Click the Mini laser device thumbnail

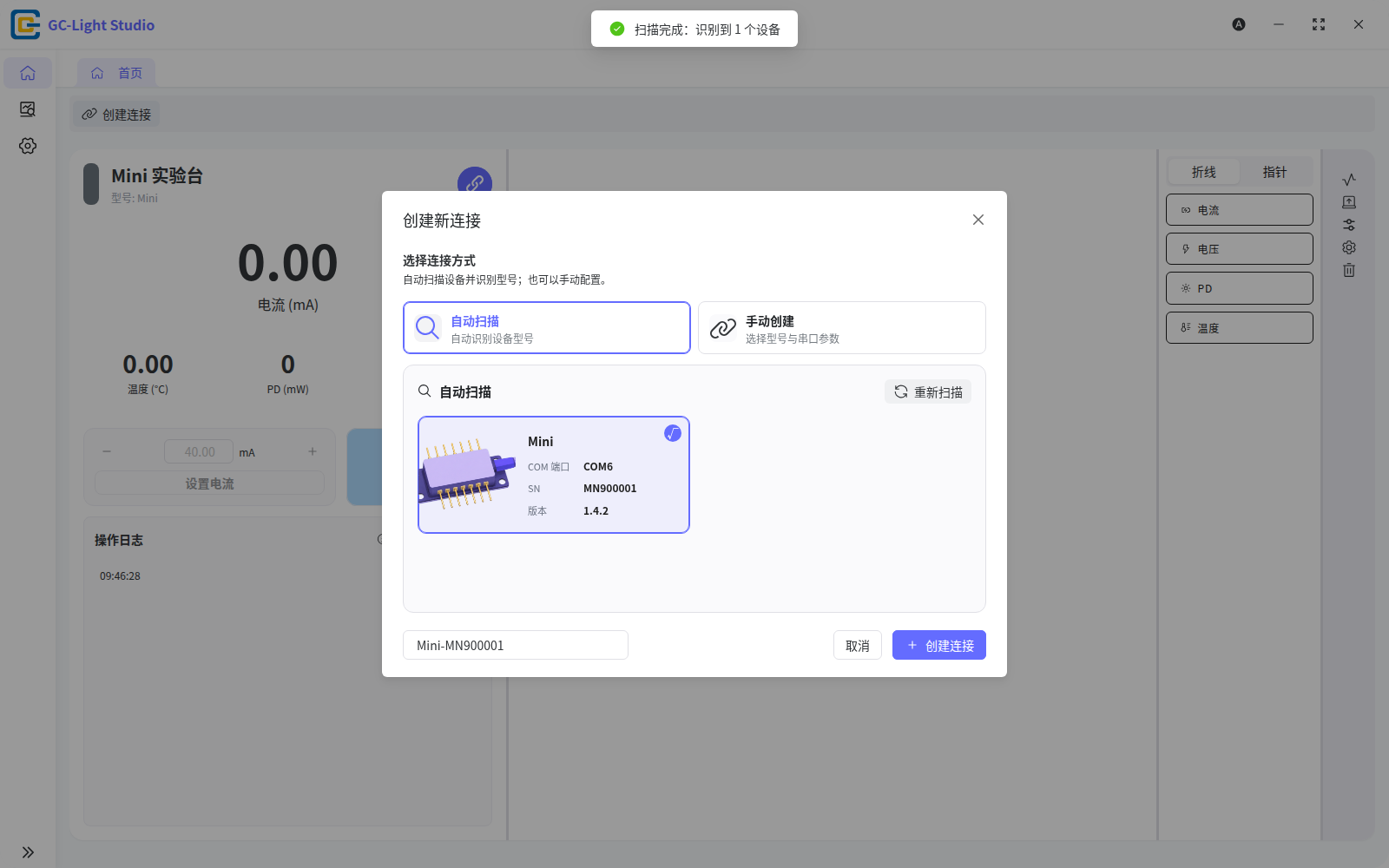[467, 473]
